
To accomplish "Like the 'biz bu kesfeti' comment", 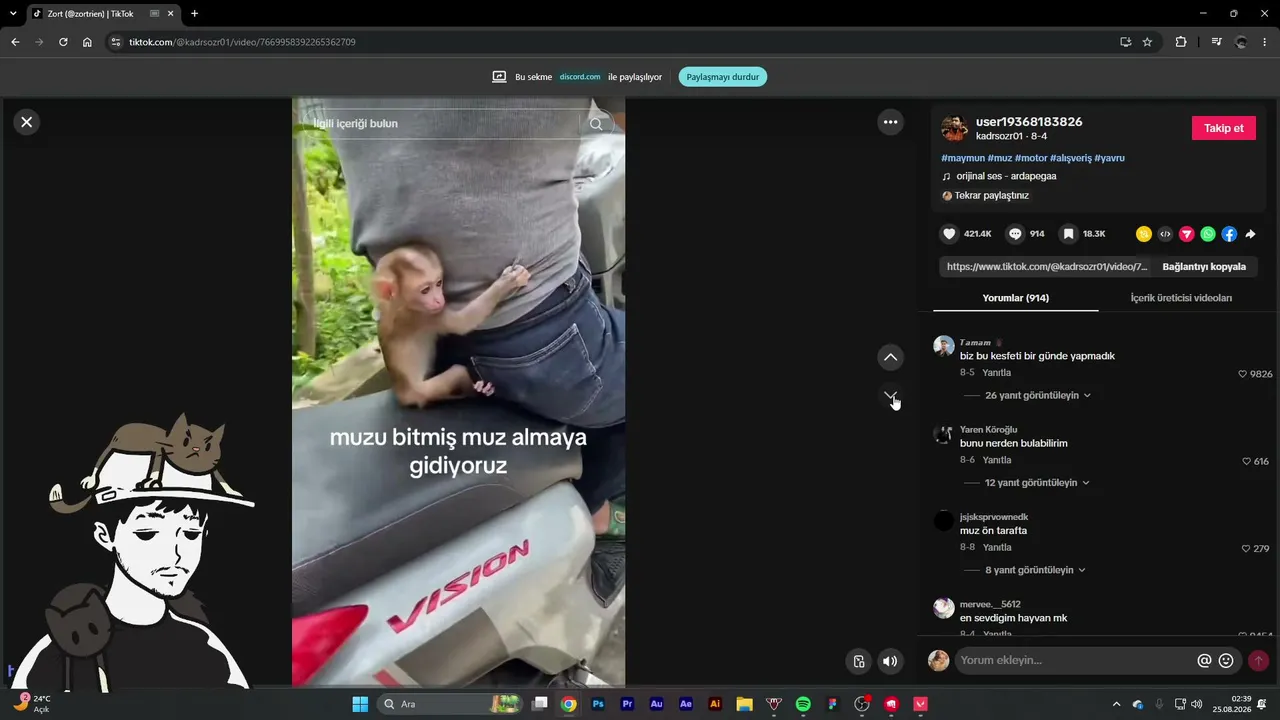I will (x=1243, y=374).
